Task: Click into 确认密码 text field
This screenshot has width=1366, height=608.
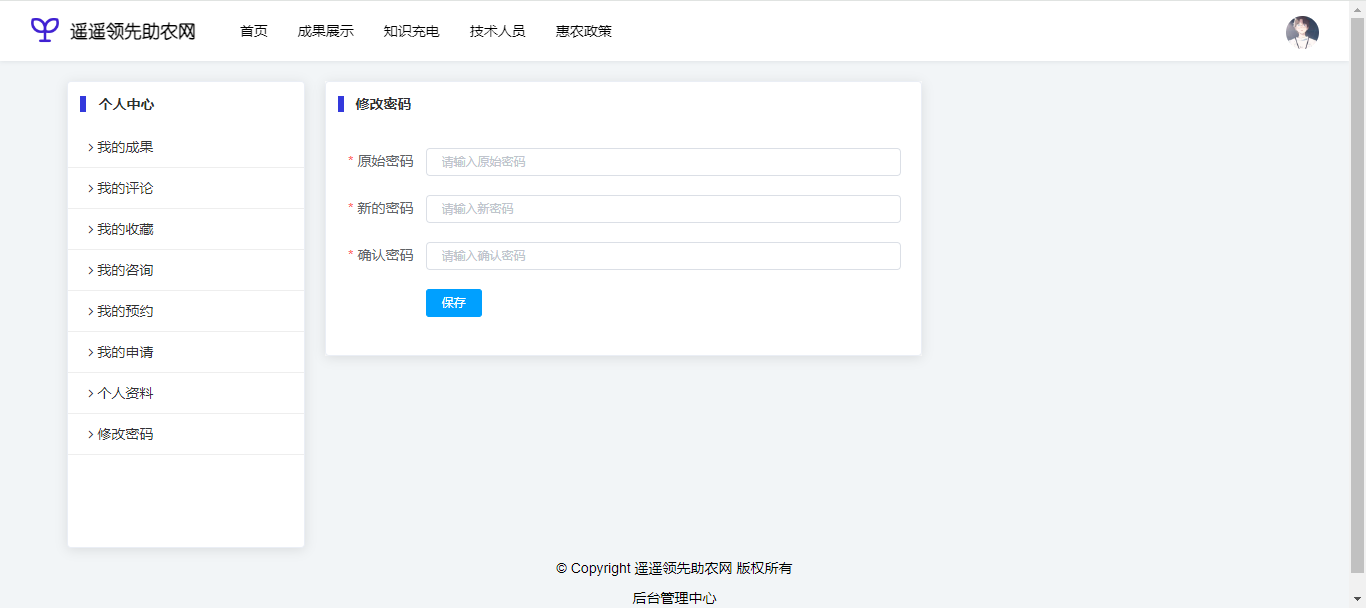Action: (x=662, y=256)
